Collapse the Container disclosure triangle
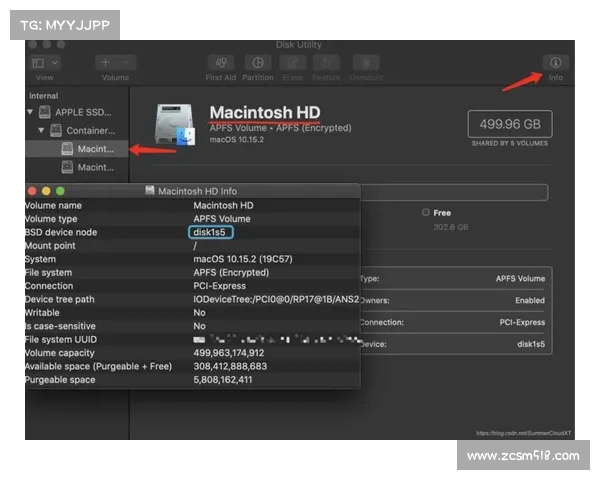This screenshot has width=600, height=480. [42, 130]
